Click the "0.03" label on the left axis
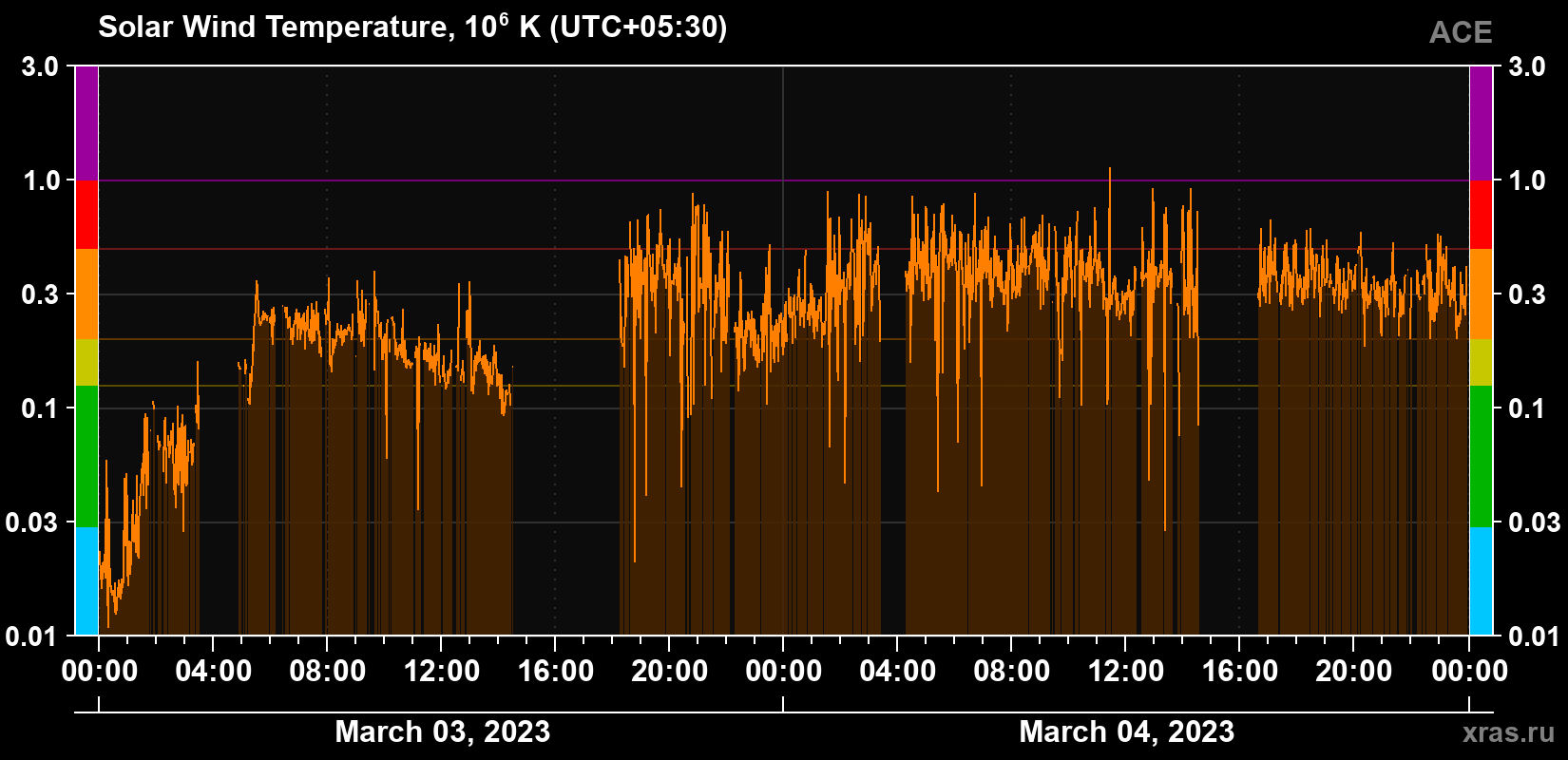 (32, 522)
